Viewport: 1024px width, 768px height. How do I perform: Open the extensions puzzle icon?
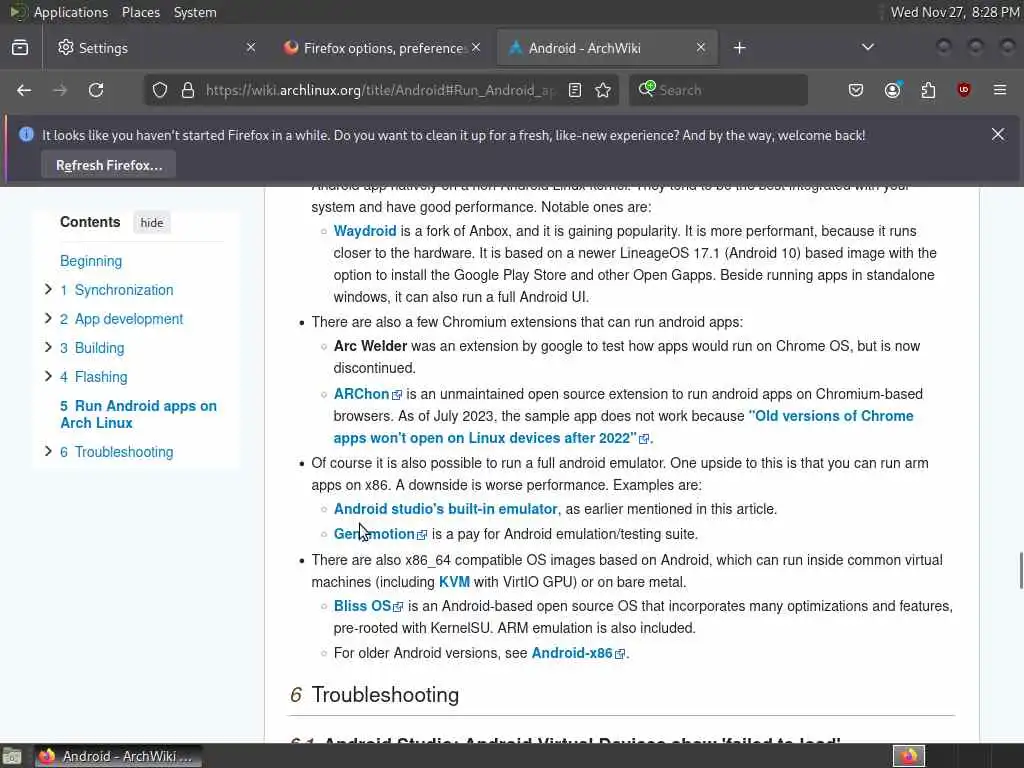928,90
